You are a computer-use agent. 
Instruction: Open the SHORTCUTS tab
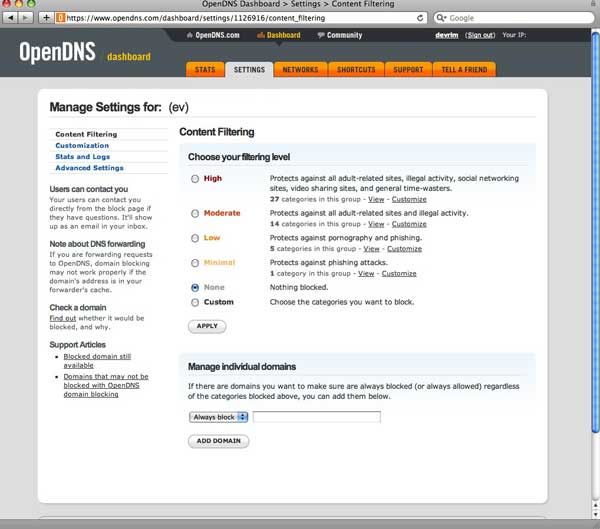click(356, 70)
